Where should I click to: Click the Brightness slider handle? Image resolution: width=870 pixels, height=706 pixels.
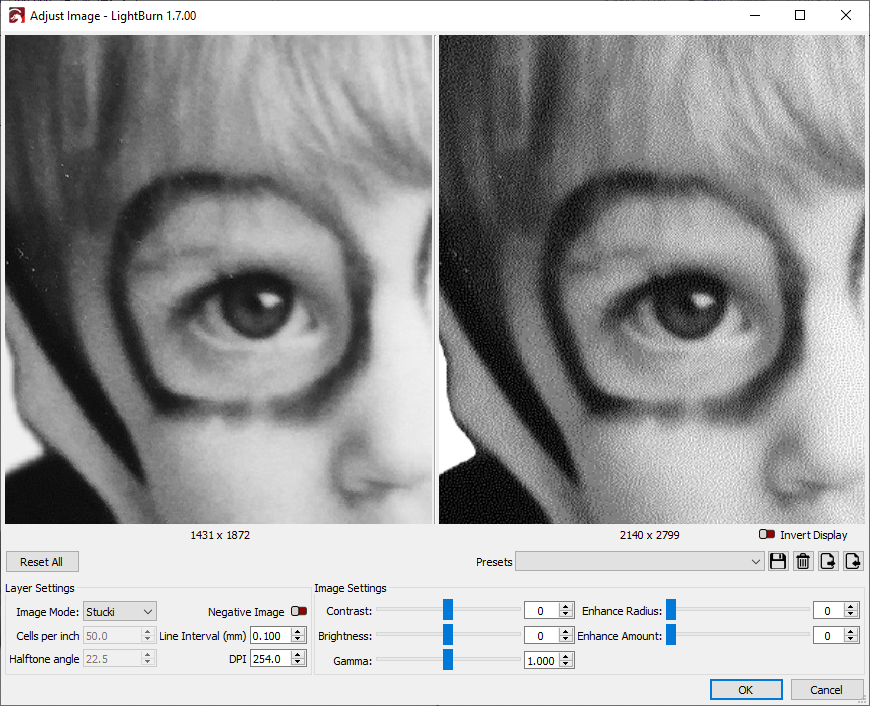pos(448,635)
